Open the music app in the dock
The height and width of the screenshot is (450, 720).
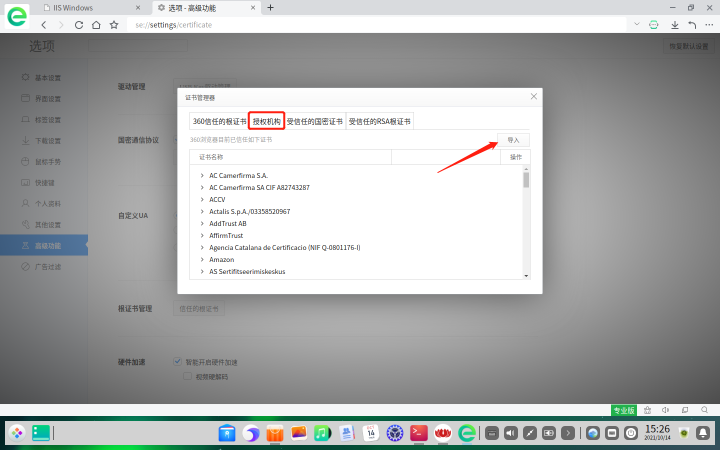(x=322, y=433)
